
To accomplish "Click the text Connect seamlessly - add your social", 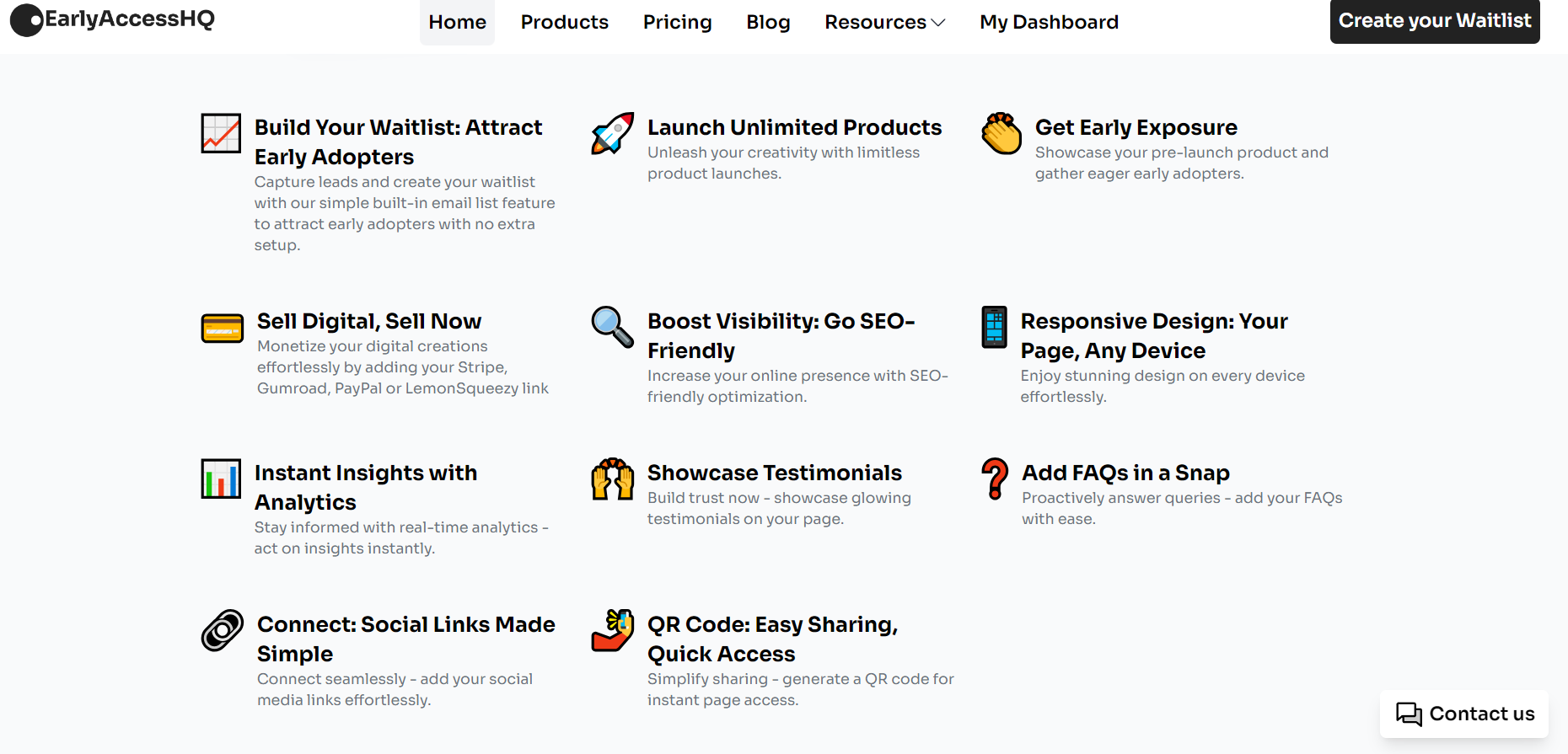I will coord(395,679).
